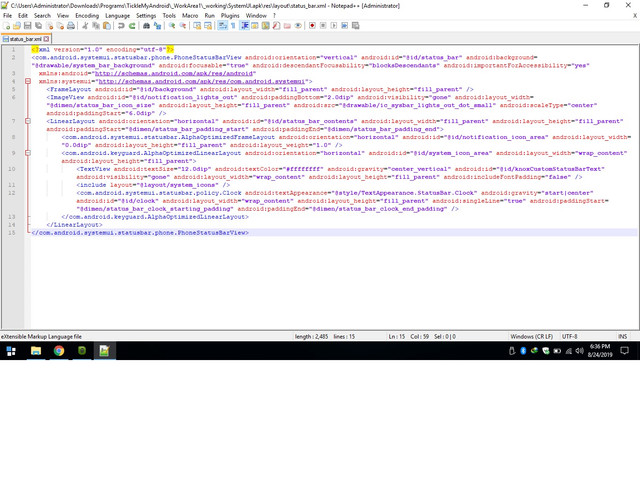Open the Edit menu
Screen dimensions: 640x484
coord(23,16)
